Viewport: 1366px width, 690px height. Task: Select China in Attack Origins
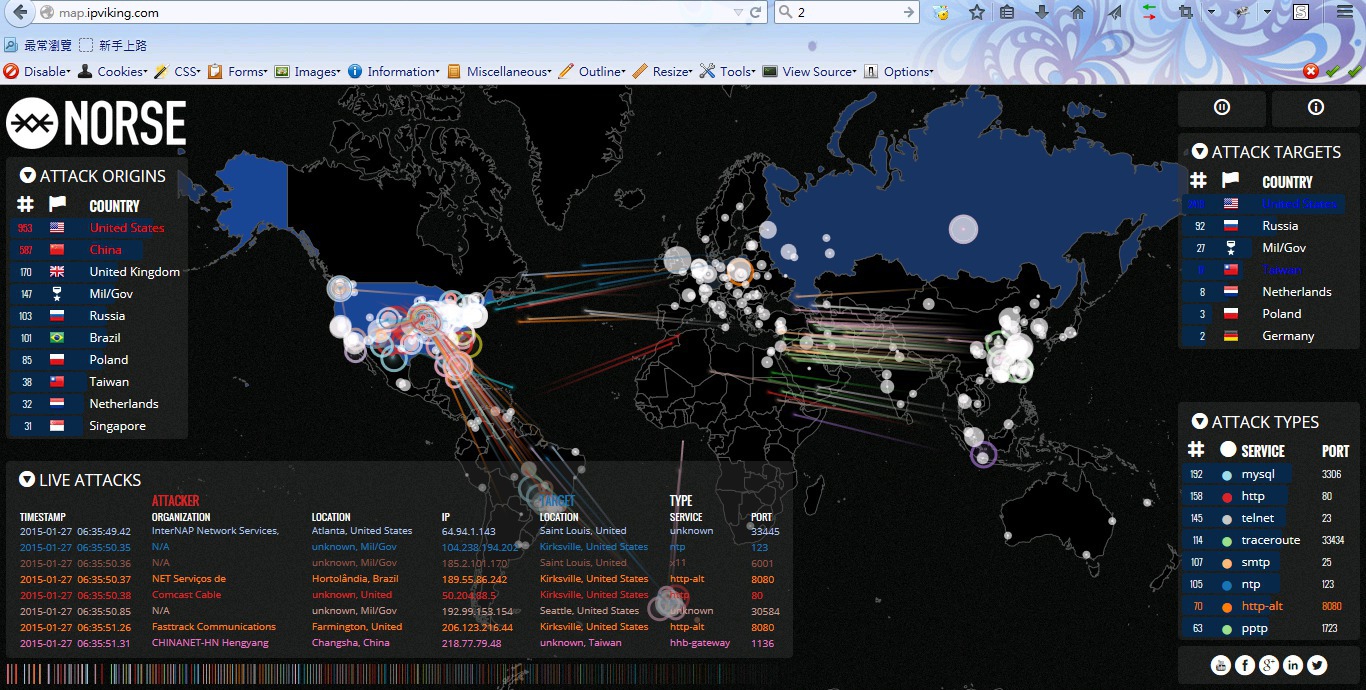(x=97, y=250)
